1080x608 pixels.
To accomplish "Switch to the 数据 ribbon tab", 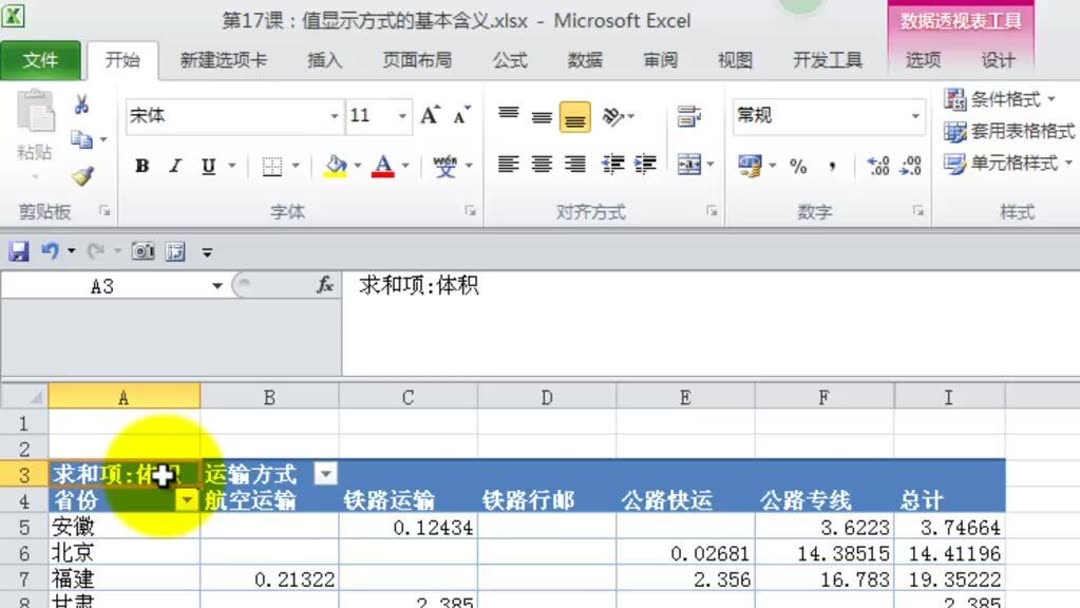I will [x=585, y=60].
